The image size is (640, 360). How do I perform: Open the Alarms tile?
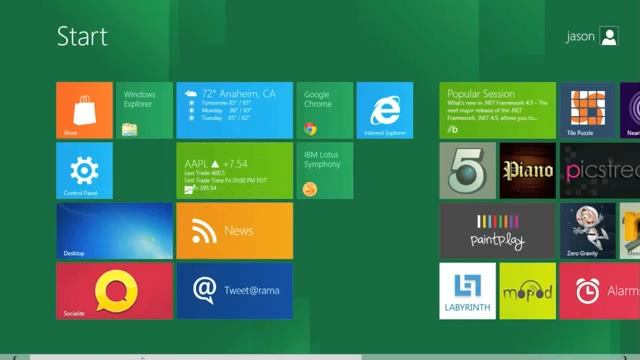tap(600, 291)
